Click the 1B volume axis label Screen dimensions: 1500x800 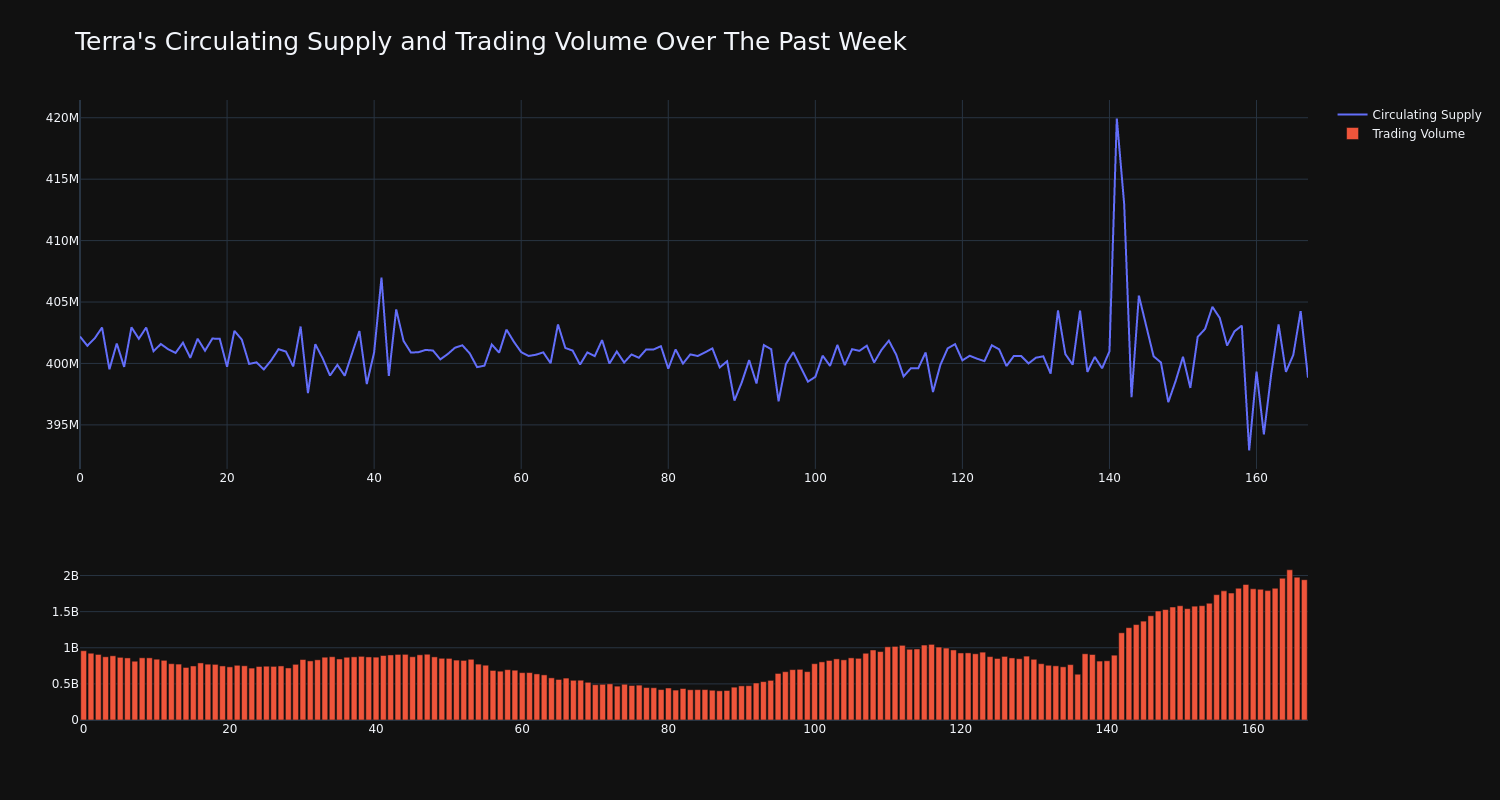point(70,648)
